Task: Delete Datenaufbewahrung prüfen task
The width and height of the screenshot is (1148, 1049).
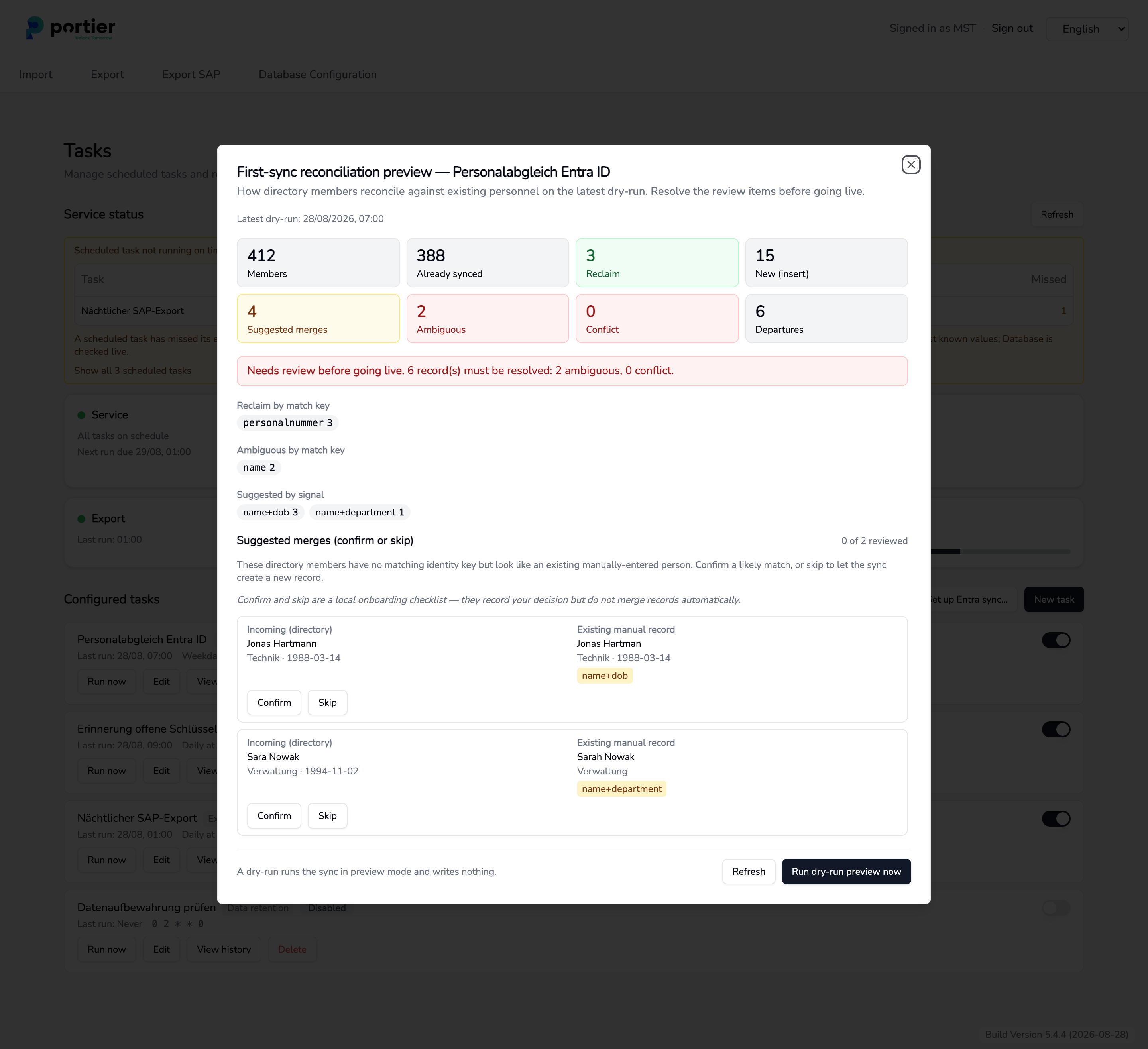Action: pos(292,949)
